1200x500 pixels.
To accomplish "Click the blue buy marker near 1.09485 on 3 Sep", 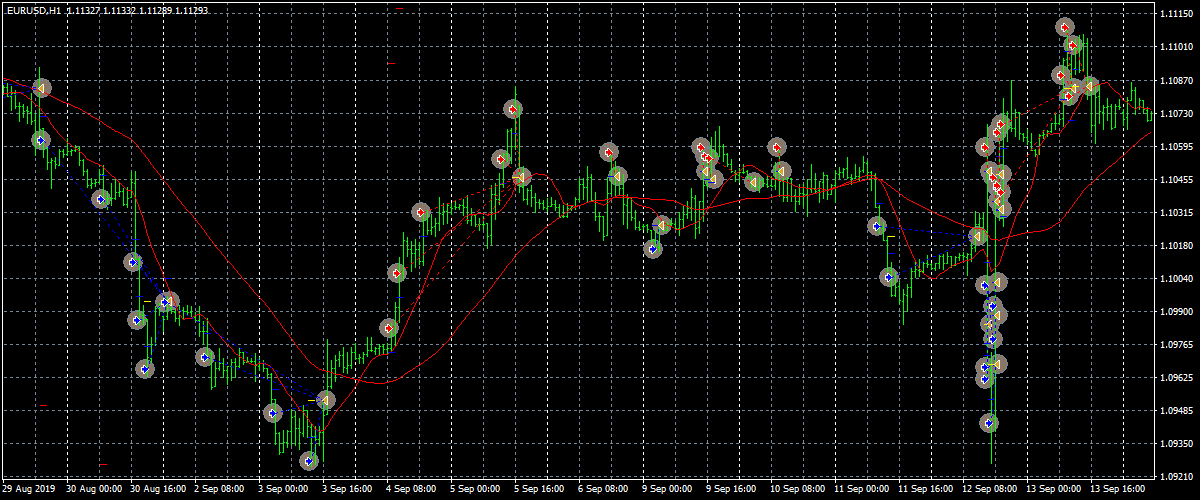I will (273, 412).
